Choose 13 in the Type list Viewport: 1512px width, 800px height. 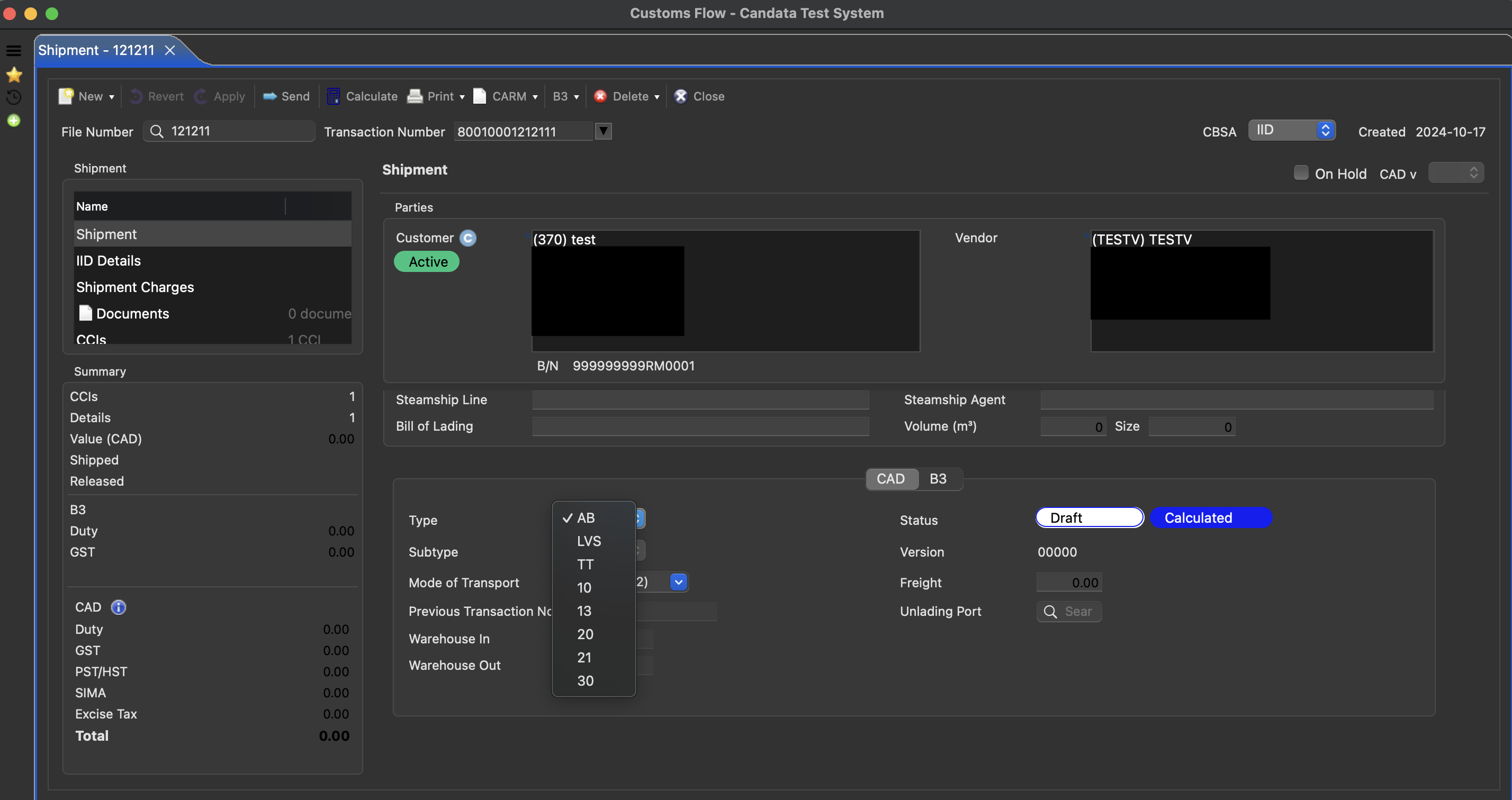point(594,611)
